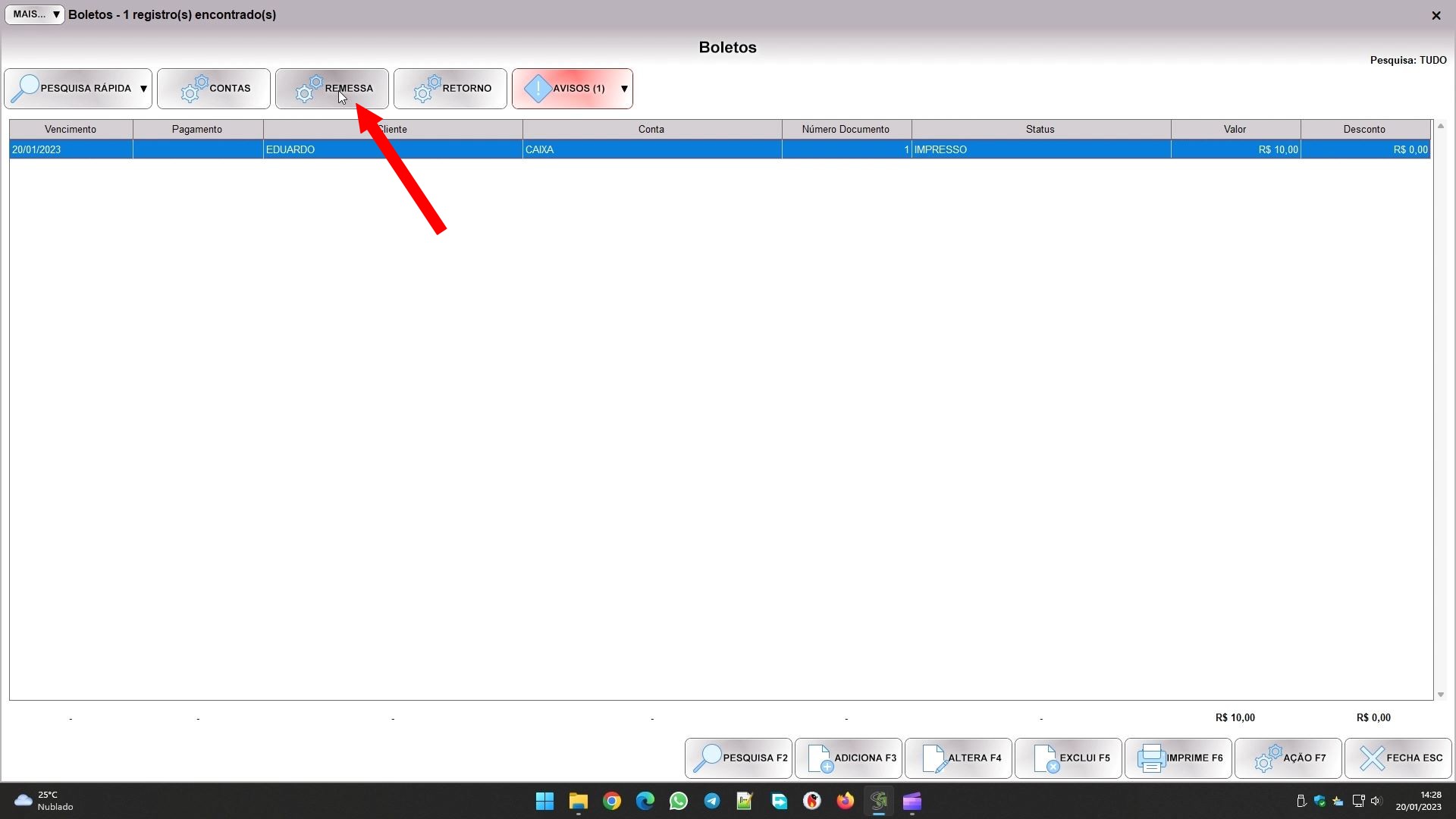Expand the Pesquisa Rápida dropdown arrow
This screenshot has height=819, width=1456.
point(143,89)
